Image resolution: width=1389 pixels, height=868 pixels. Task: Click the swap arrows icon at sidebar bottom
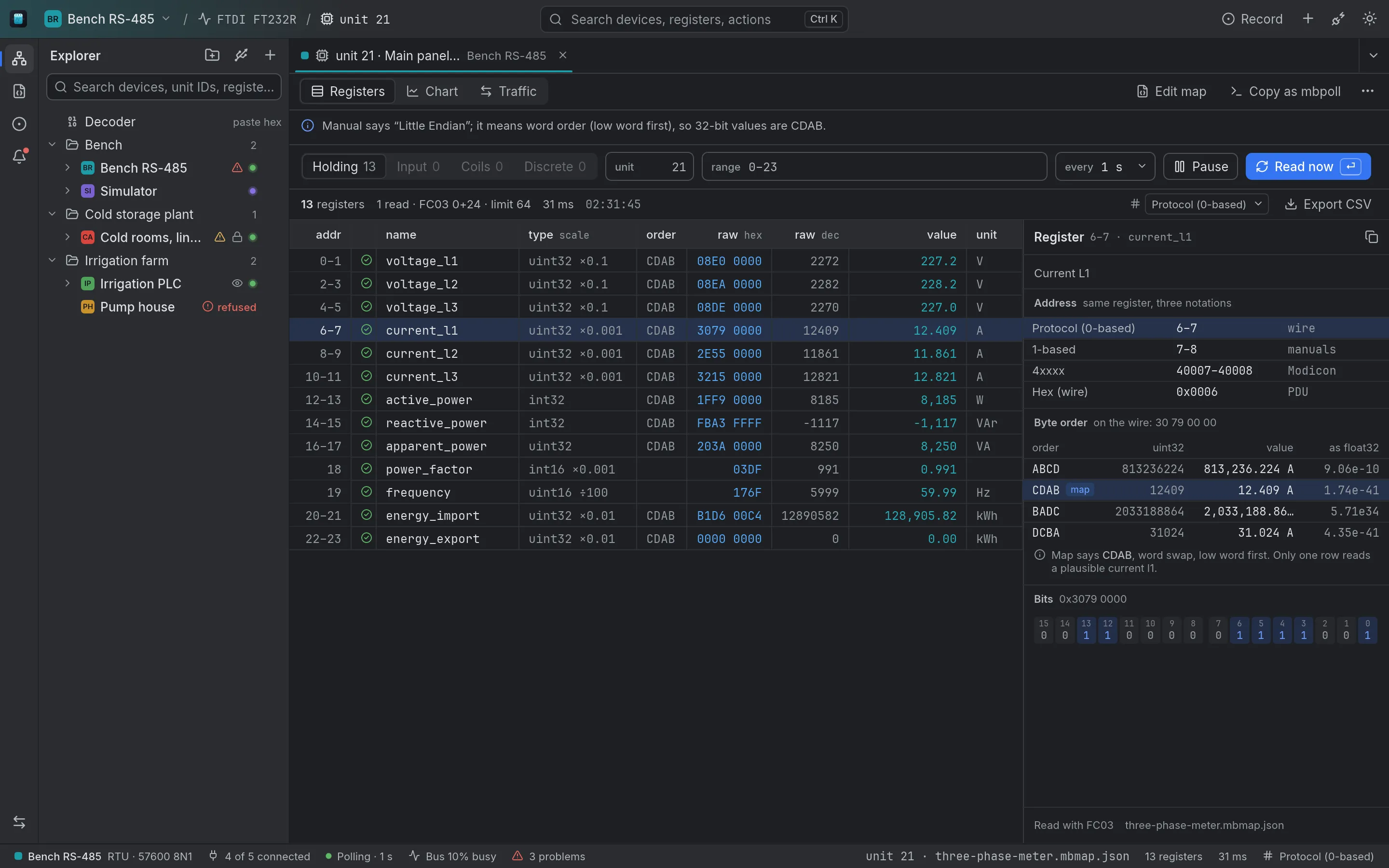click(x=19, y=822)
